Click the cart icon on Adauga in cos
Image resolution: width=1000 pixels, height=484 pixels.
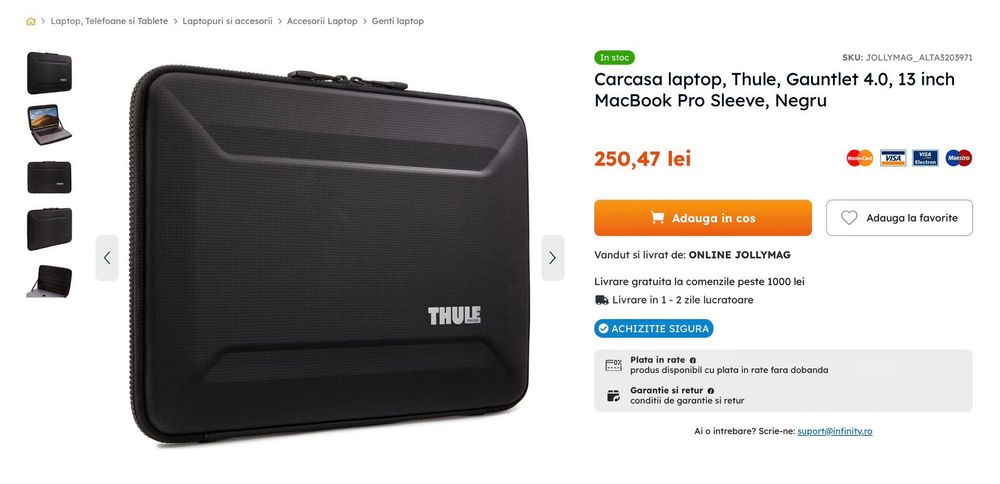[x=658, y=217]
